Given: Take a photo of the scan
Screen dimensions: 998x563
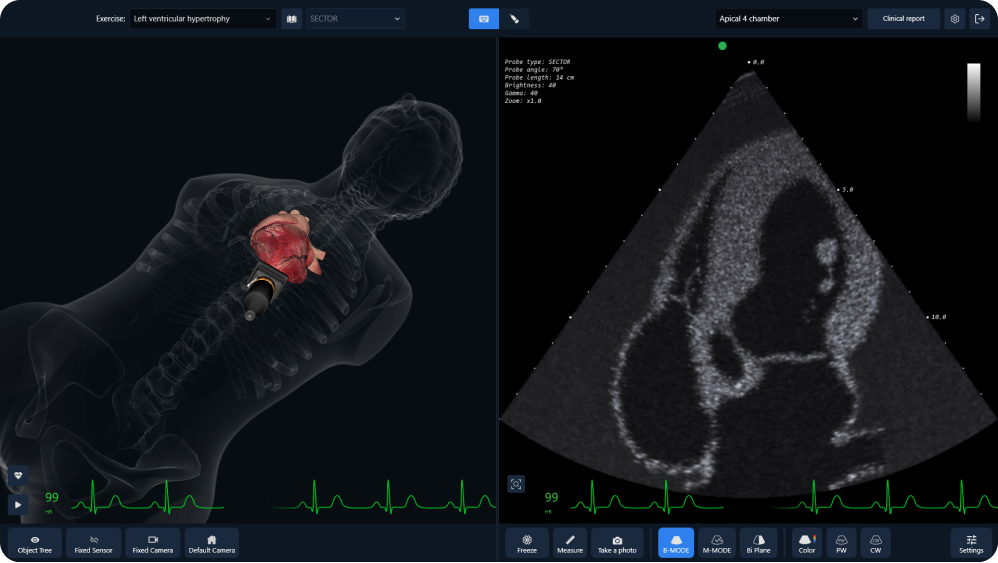Looking at the screenshot, I should [617, 543].
